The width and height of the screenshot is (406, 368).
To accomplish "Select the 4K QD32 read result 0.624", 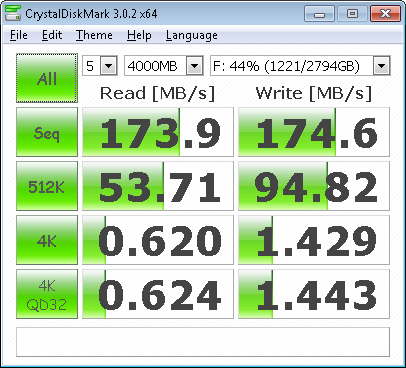I will point(158,294).
